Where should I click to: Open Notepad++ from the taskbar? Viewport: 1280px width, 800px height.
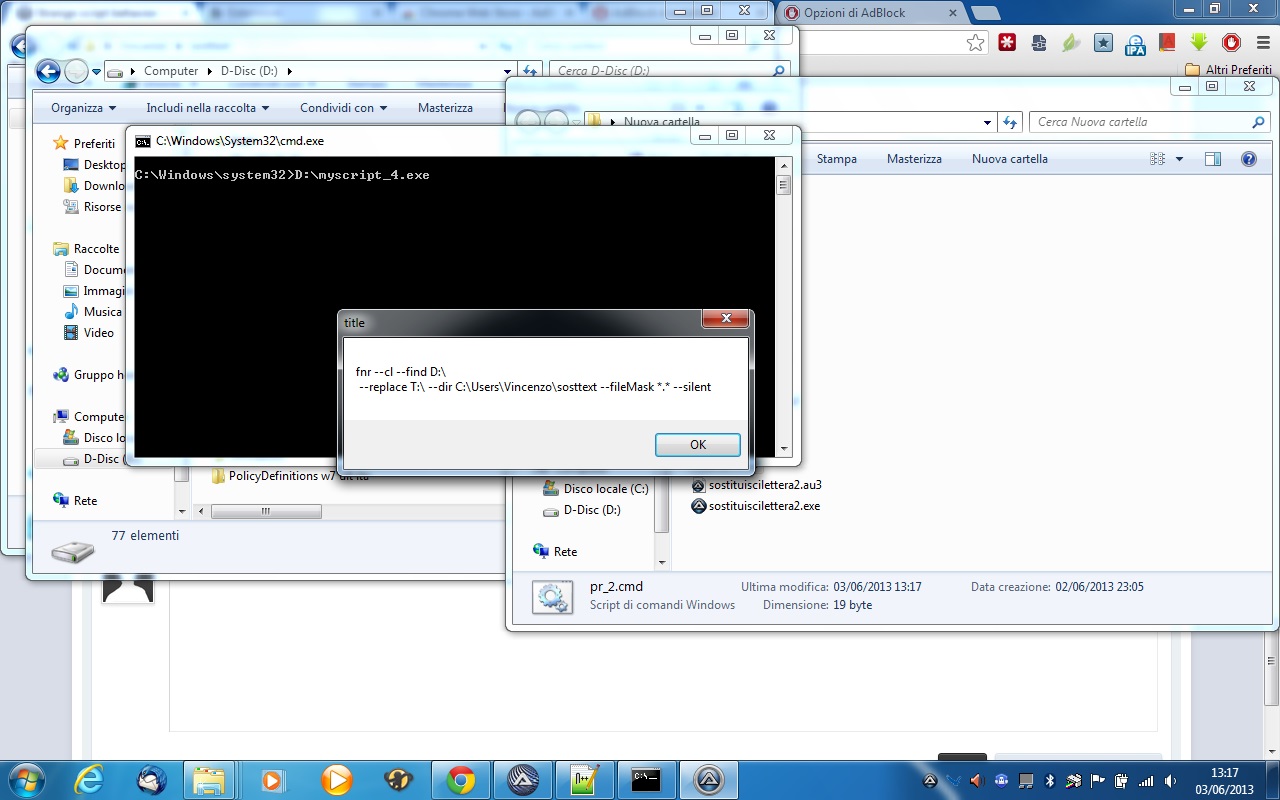tap(585, 780)
